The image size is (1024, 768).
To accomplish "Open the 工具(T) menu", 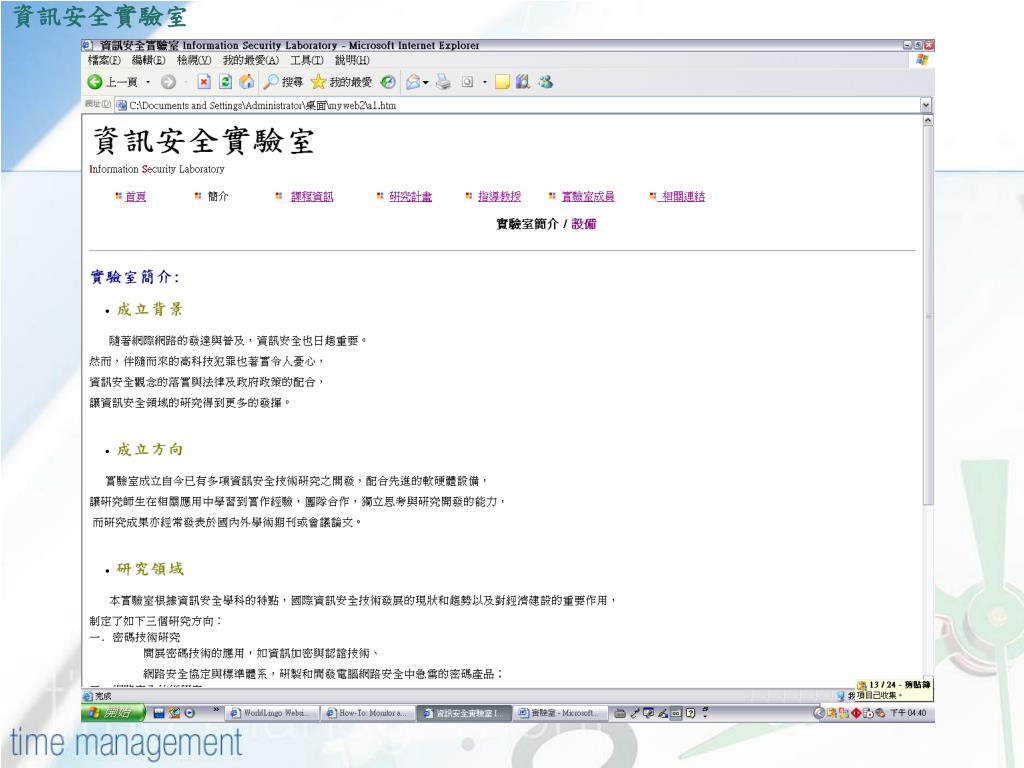I will point(307,60).
